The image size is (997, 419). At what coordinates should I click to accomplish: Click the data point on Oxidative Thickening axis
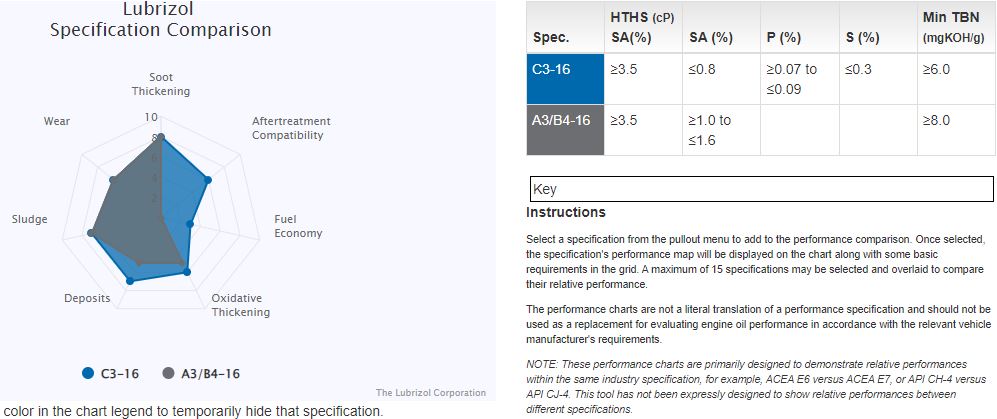tap(186, 270)
